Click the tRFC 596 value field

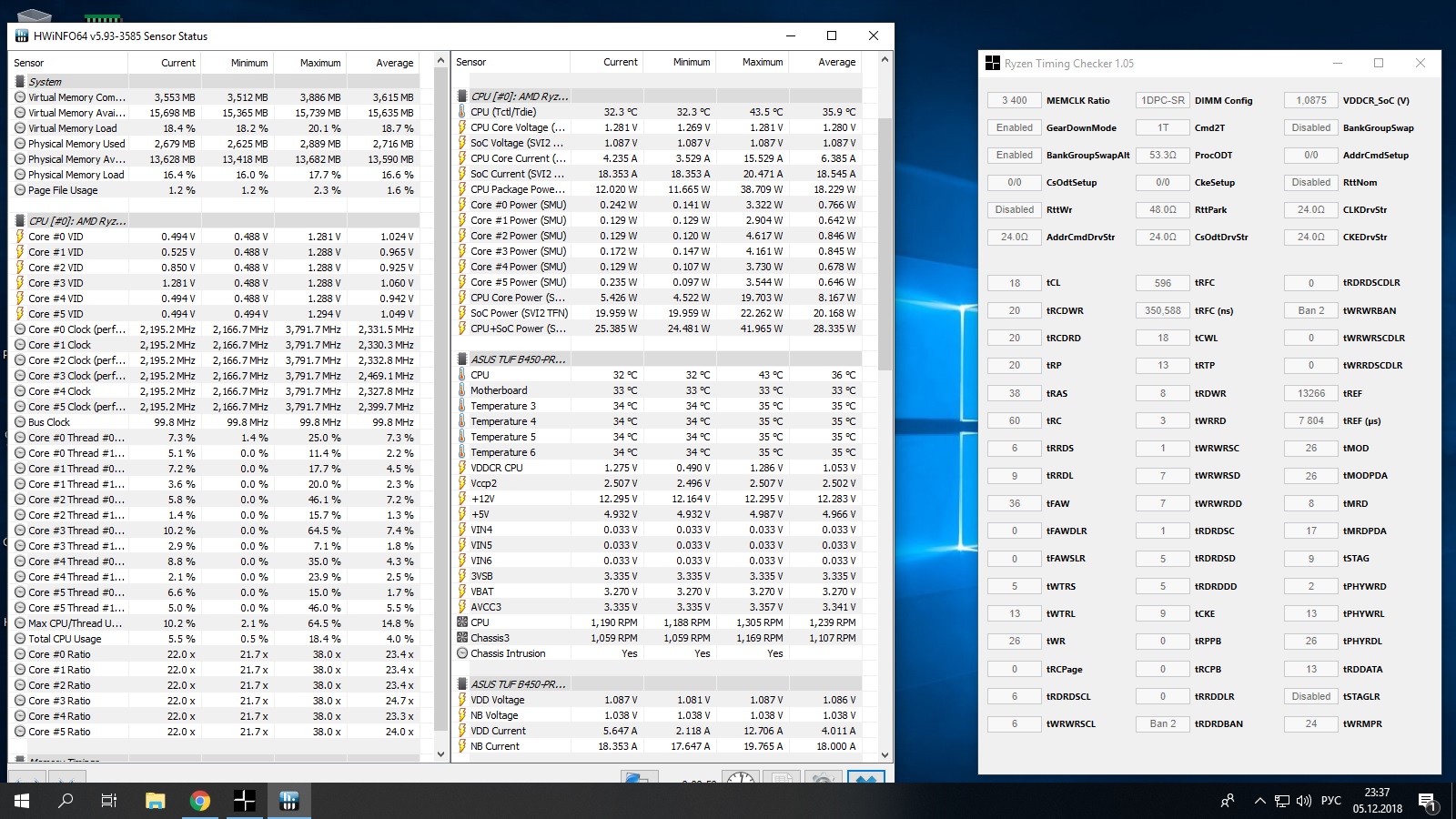(1163, 283)
